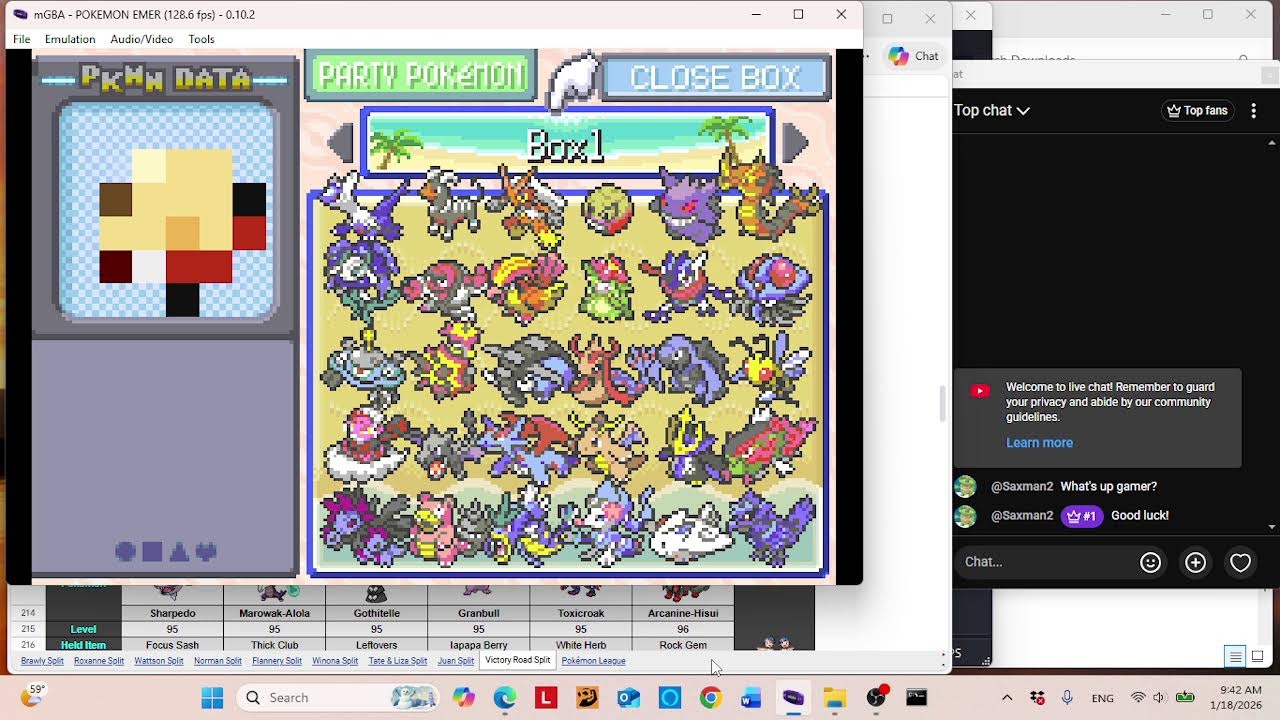Select the Focus Sash held item cell
This screenshot has width=1280, height=720.
point(173,645)
